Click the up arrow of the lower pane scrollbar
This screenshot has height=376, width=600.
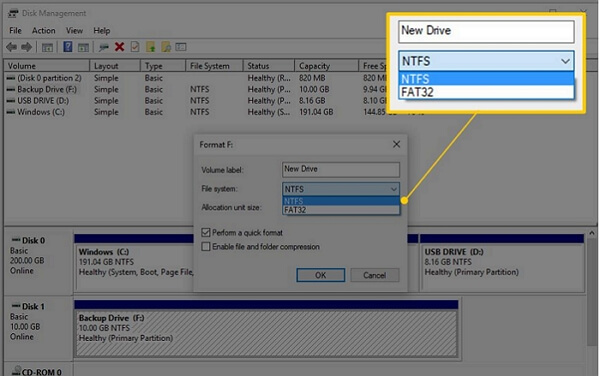pos(592,233)
